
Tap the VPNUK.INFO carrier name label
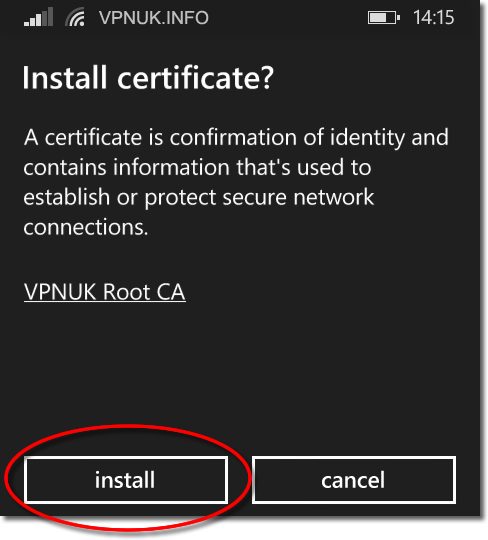pos(154,18)
